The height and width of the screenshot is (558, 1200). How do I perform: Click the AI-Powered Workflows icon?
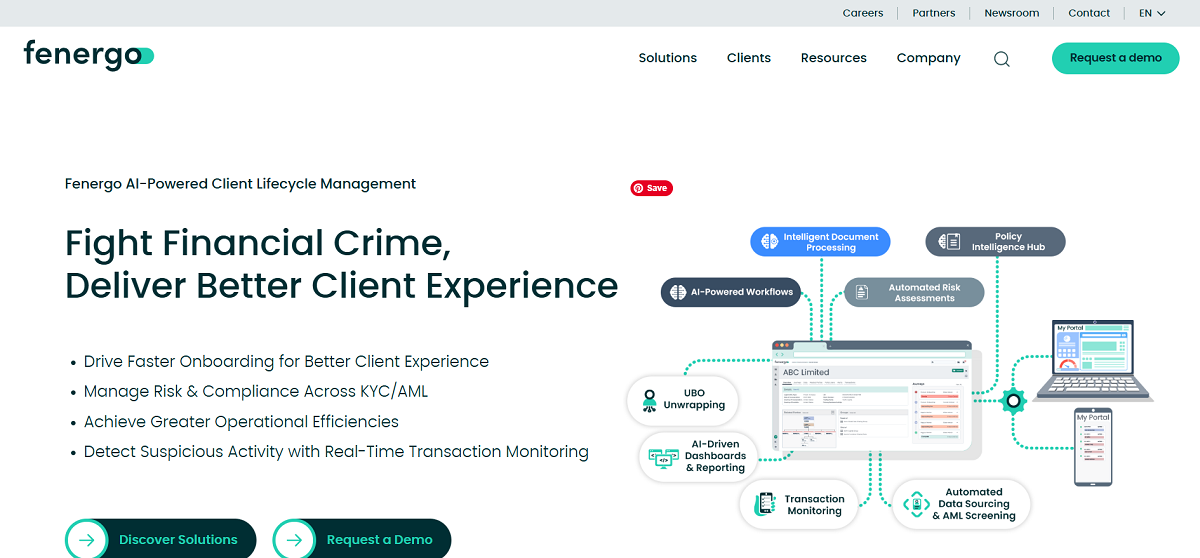pos(677,292)
